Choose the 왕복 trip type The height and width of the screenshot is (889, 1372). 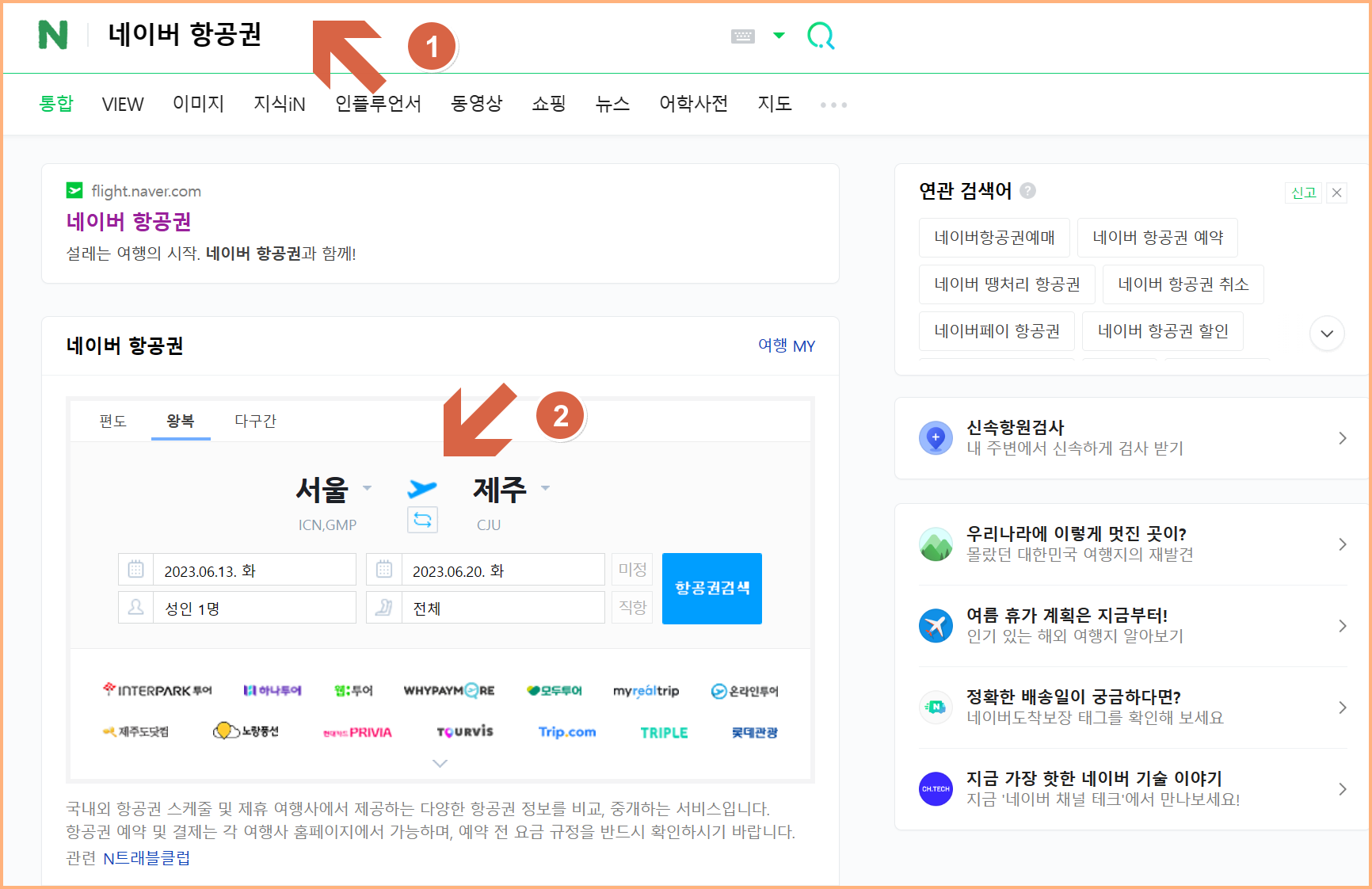[x=181, y=421]
